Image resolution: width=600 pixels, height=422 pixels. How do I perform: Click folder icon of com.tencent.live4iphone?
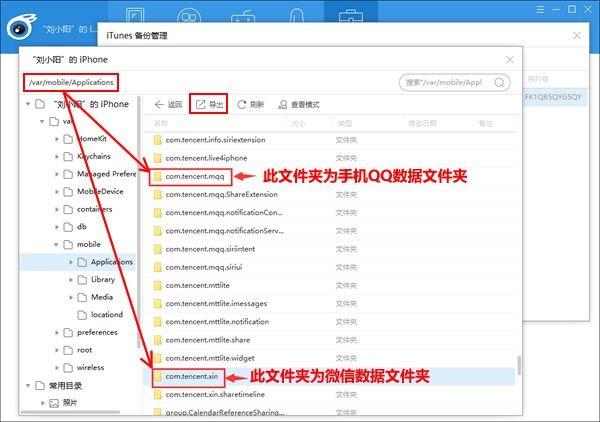tap(157, 158)
